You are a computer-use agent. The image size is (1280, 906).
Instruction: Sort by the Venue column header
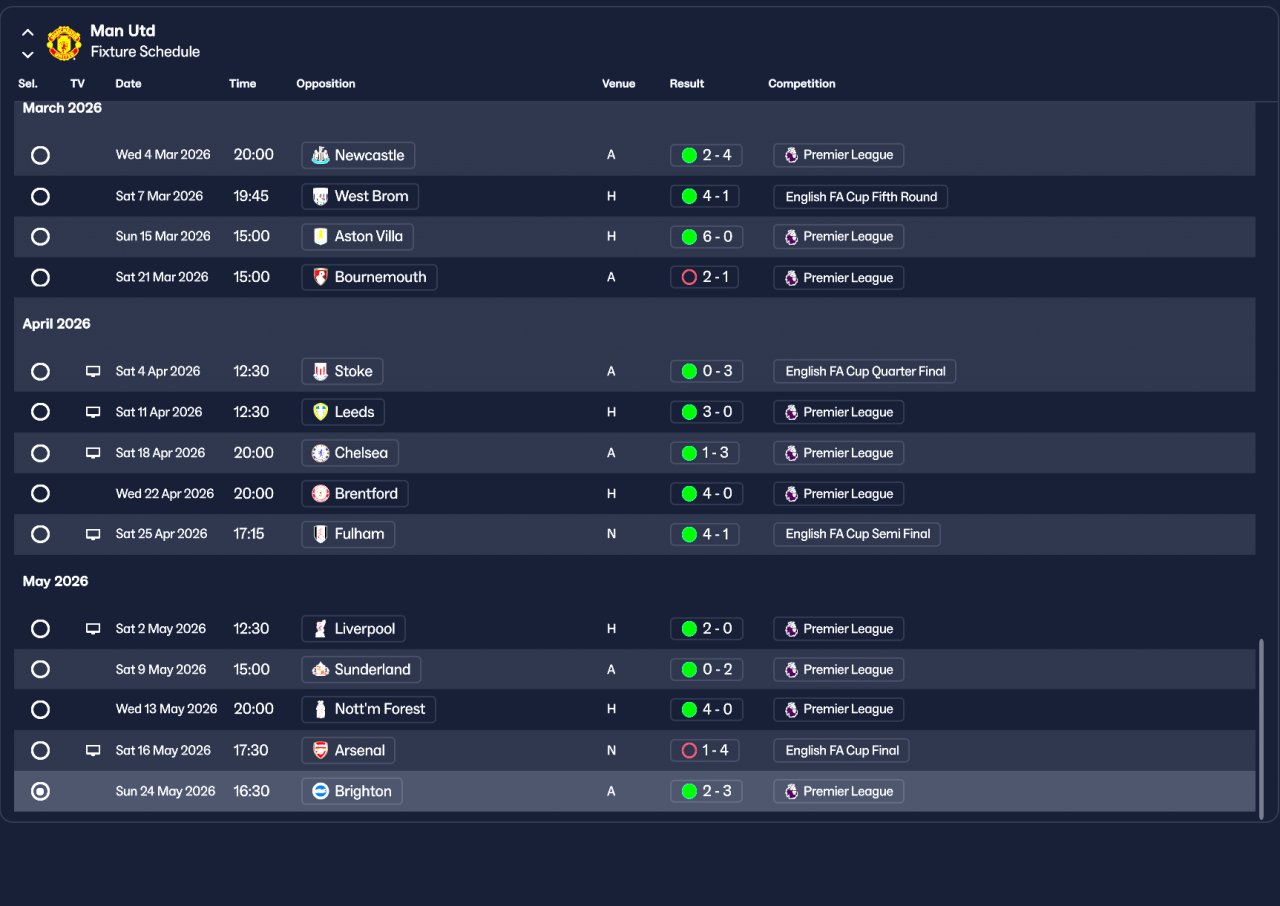[x=619, y=84]
